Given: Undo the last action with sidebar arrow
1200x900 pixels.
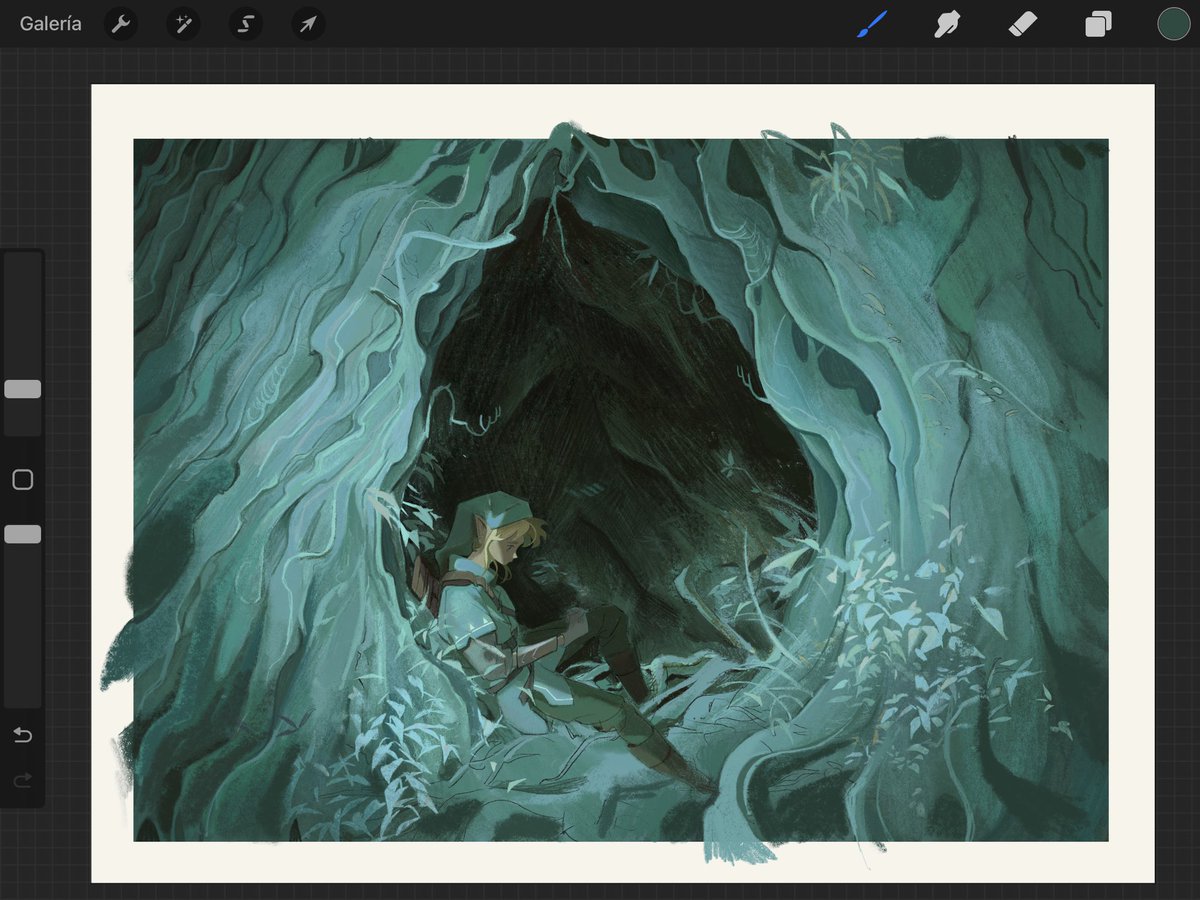Looking at the screenshot, I should pos(22,735).
